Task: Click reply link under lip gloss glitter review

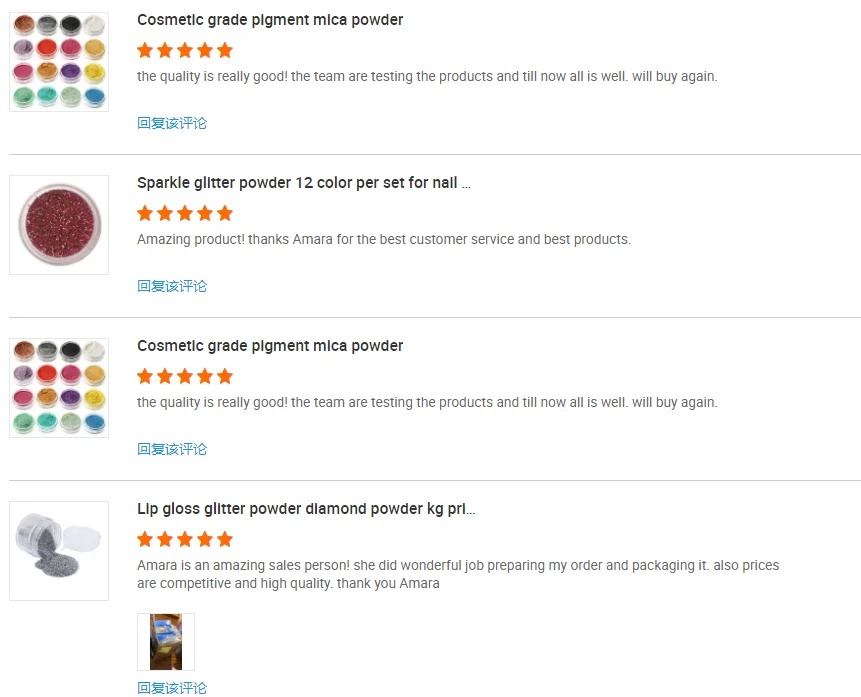Action: point(172,688)
